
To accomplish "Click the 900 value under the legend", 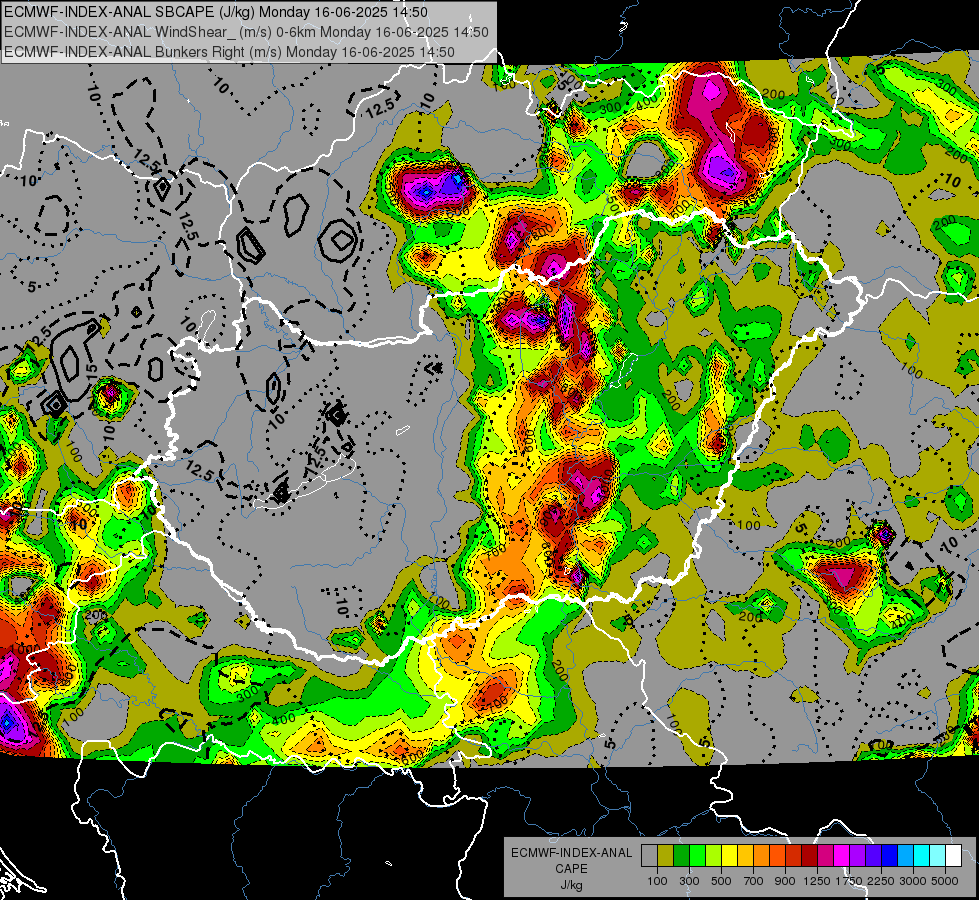I will point(785,881).
